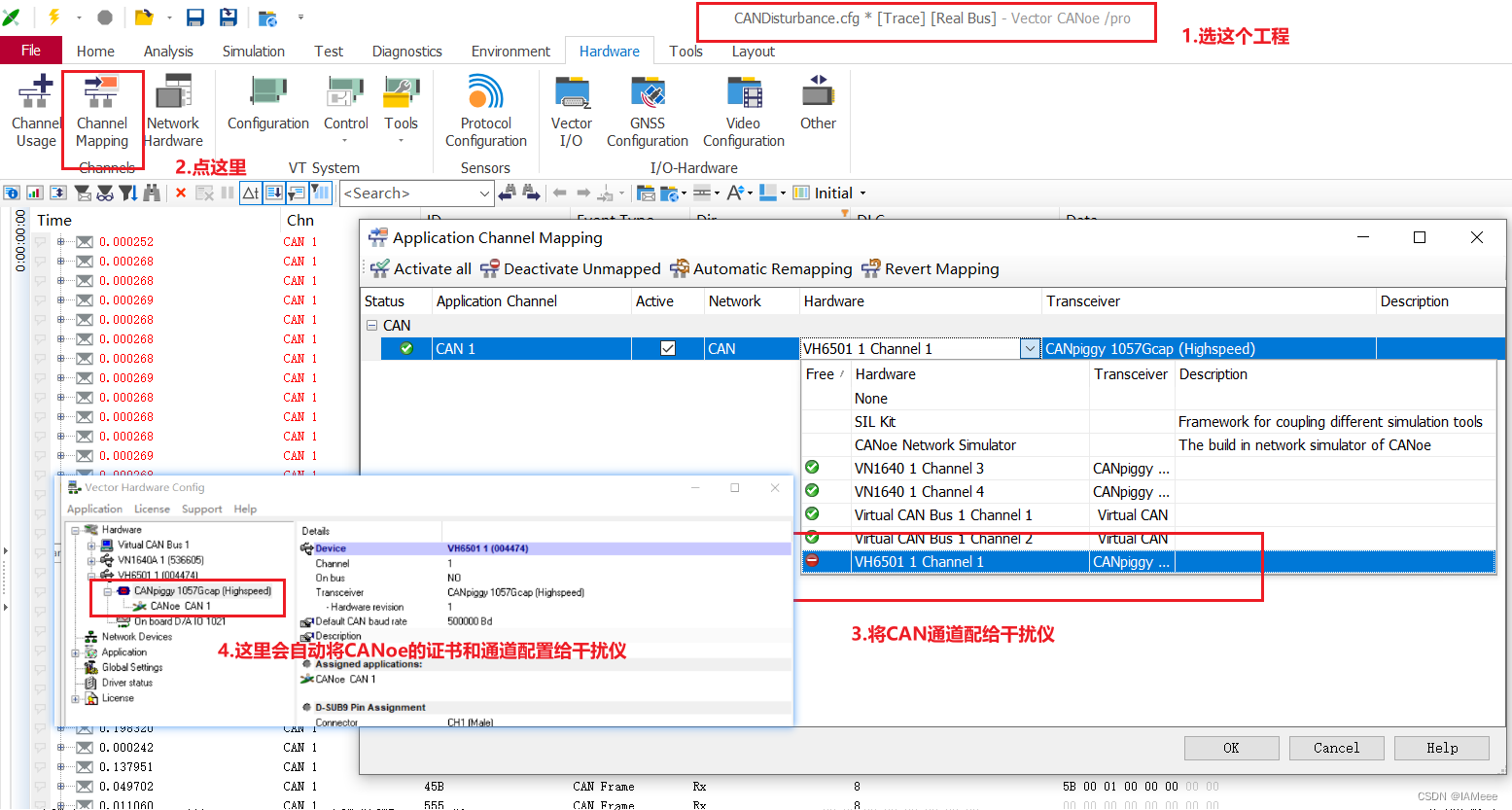Save the configuration with the floppy disk icon
The image size is (1512, 810).
194,18
